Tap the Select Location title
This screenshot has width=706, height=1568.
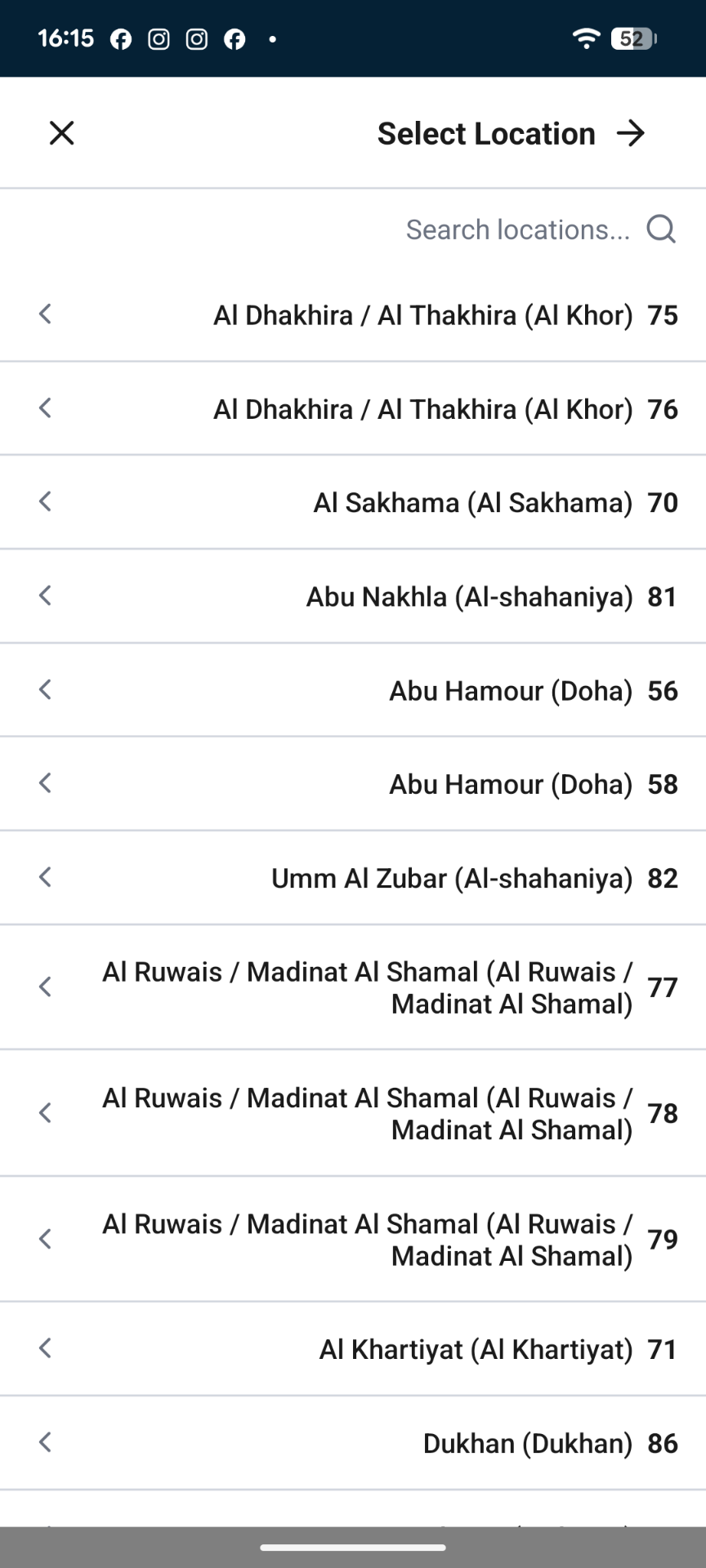(x=486, y=134)
